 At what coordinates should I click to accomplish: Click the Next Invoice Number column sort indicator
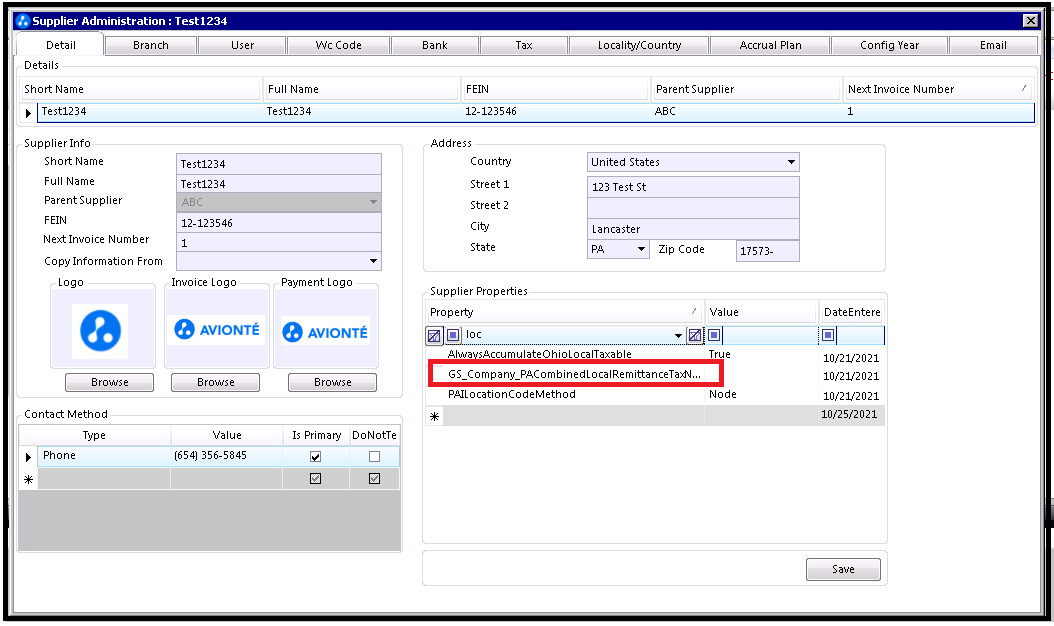(1024, 88)
